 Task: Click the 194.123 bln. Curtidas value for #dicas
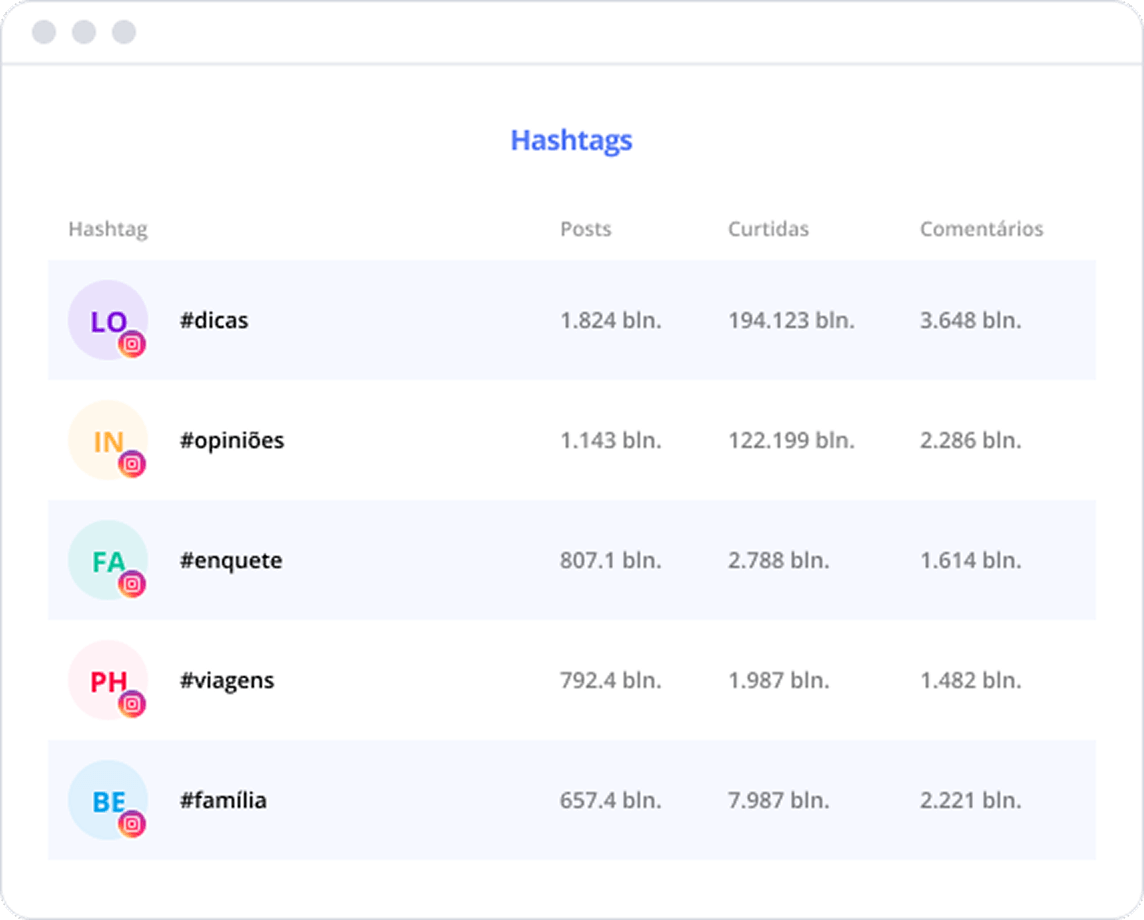tap(789, 320)
